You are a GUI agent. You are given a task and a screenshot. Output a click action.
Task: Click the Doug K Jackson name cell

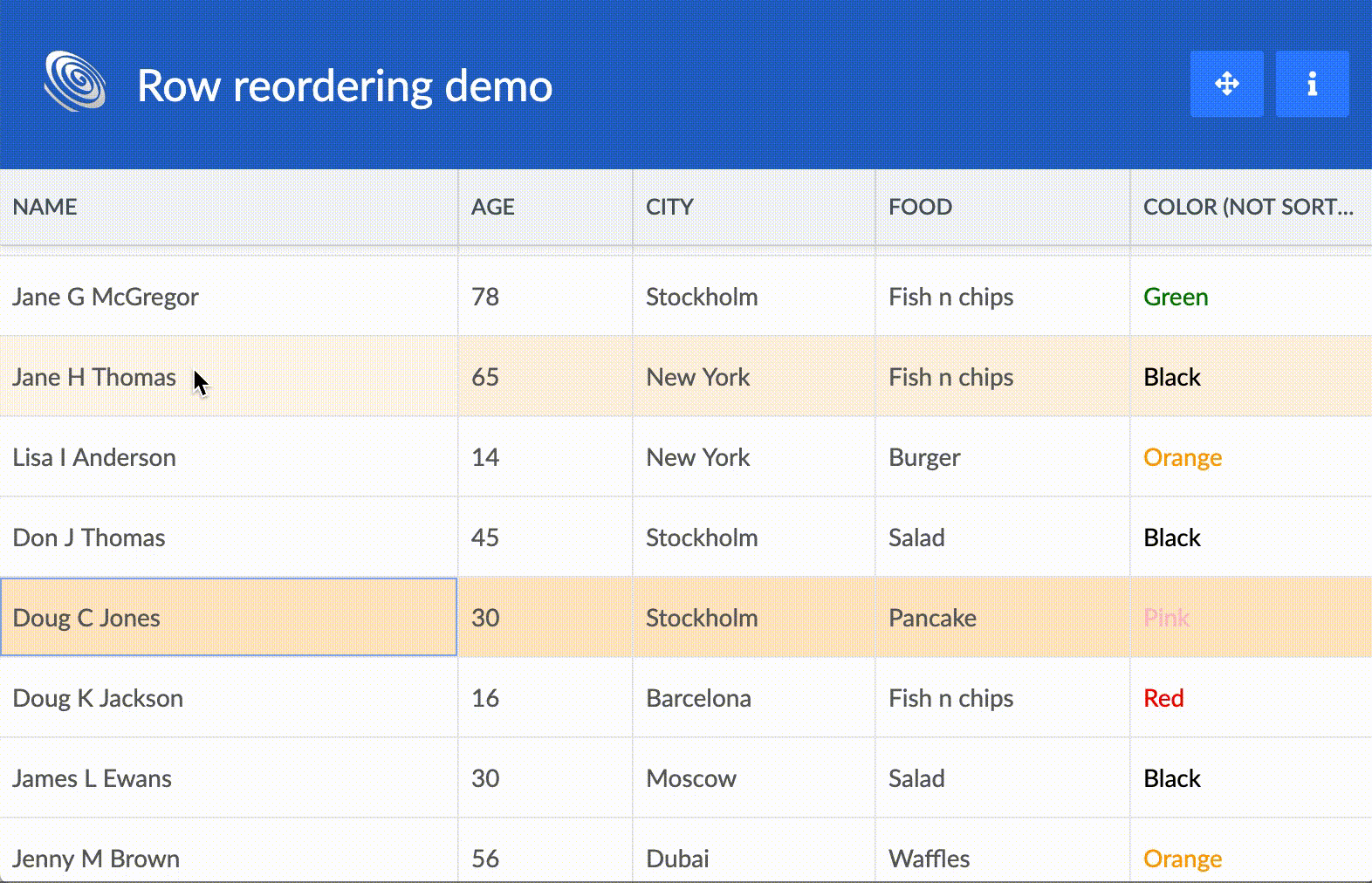pos(98,698)
